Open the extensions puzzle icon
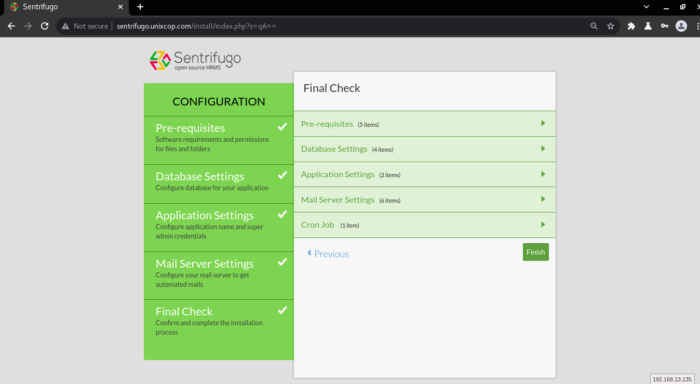 [x=631, y=26]
